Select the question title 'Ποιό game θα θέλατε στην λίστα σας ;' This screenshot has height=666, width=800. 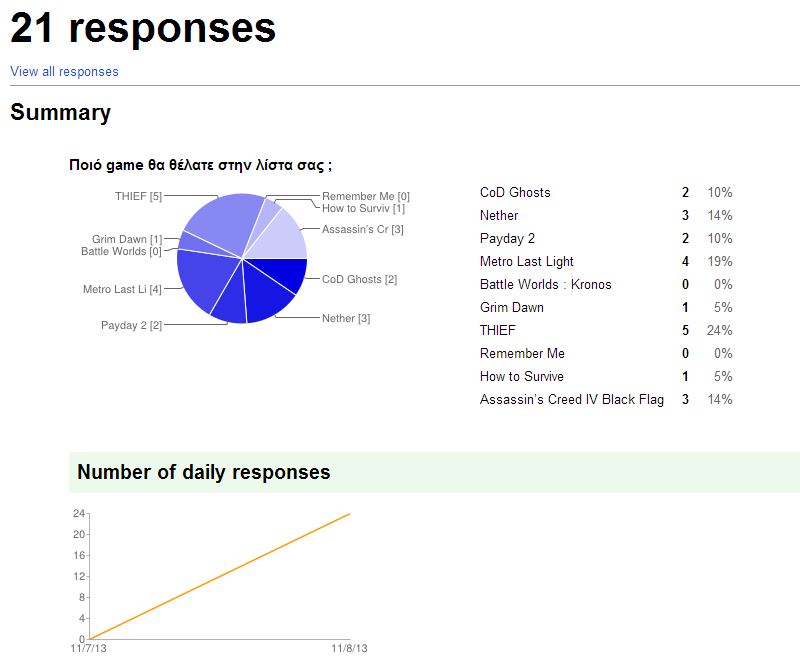tap(201, 165)
